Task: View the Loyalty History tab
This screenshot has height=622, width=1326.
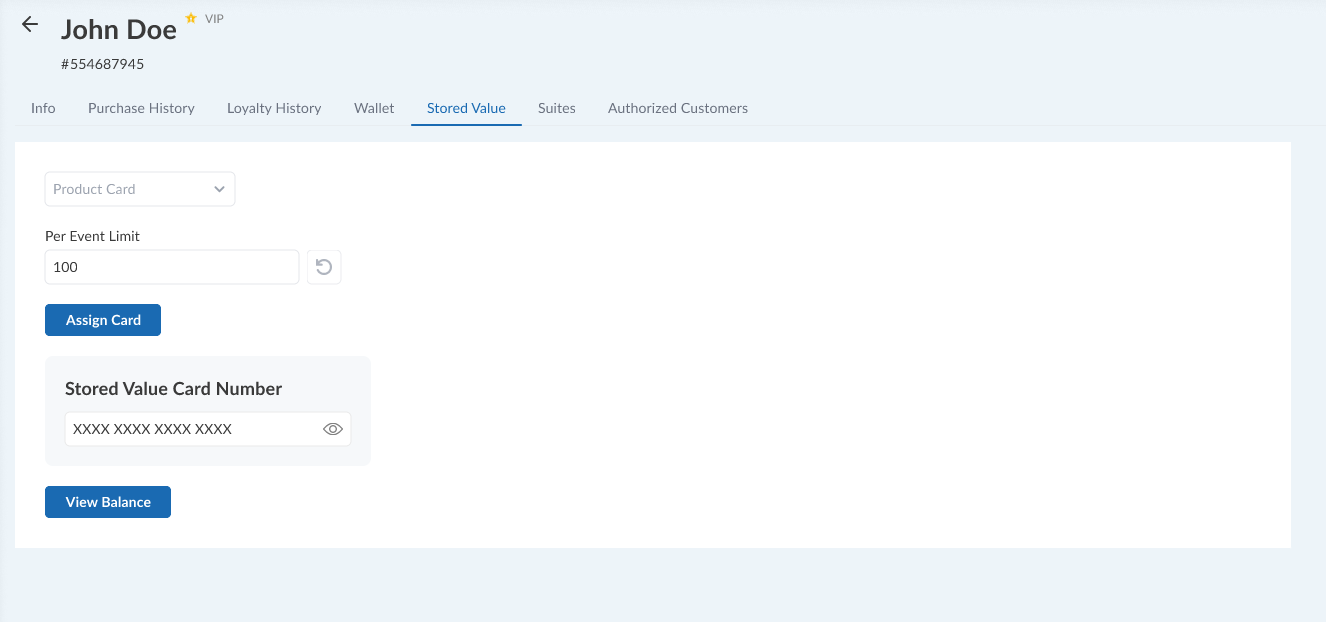Action: 274,108
